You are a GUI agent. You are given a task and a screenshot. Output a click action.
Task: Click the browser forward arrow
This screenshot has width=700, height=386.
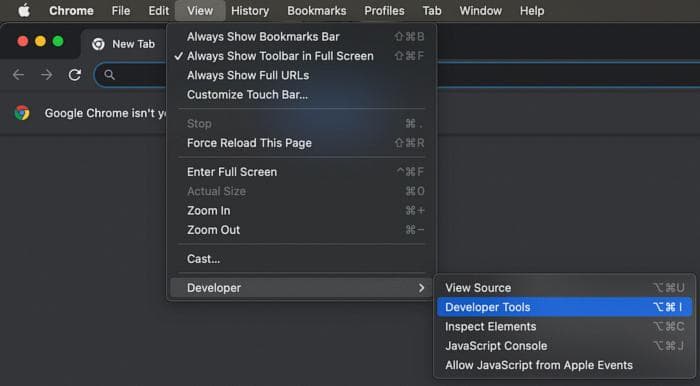(x=46, y=75)
